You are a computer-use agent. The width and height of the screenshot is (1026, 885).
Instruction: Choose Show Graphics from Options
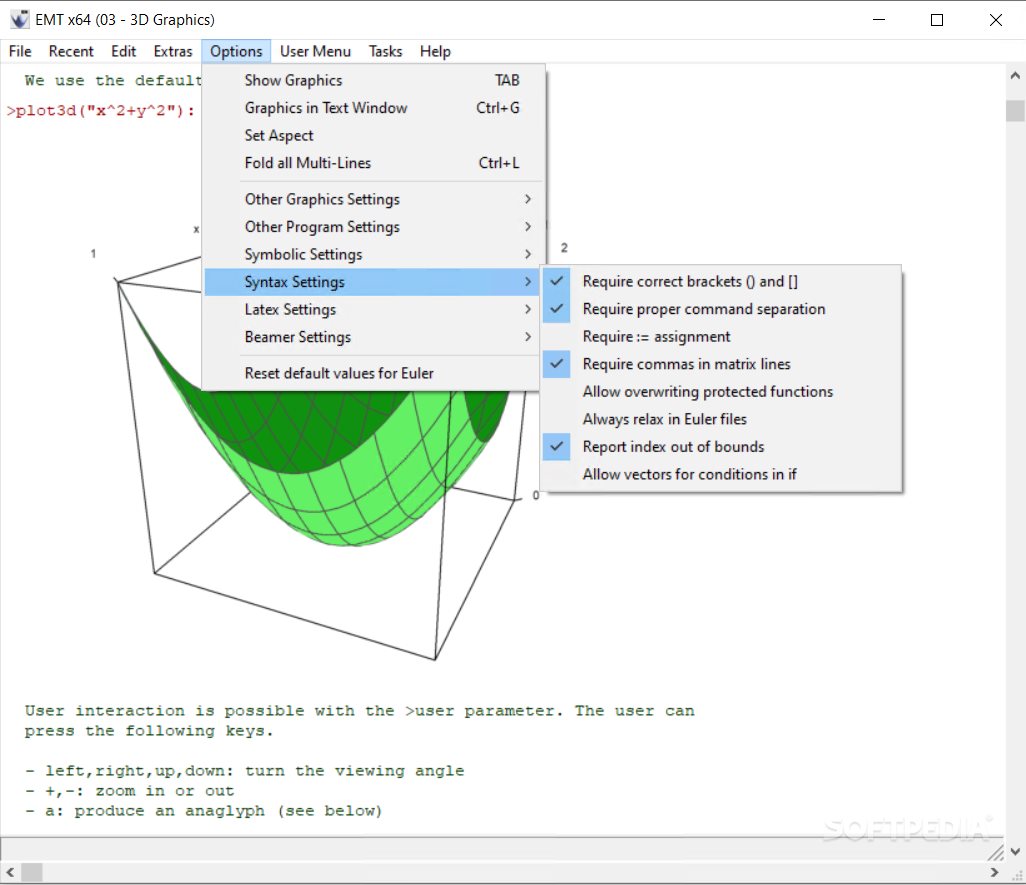[x=374, y=80]
